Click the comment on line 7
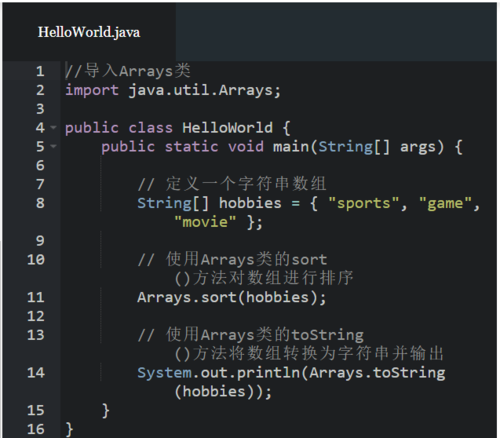The image size is (500, 438). click(x=232, y=184)
